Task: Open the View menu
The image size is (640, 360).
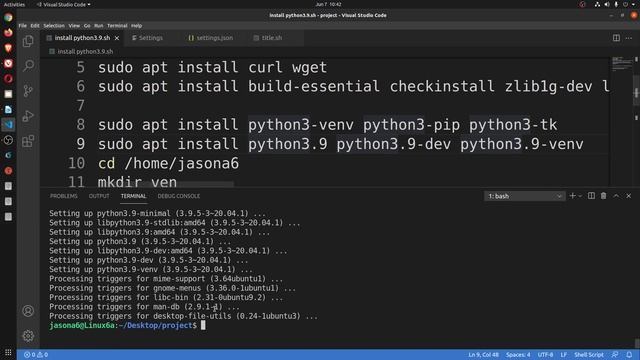Action: tap(74, 26)
